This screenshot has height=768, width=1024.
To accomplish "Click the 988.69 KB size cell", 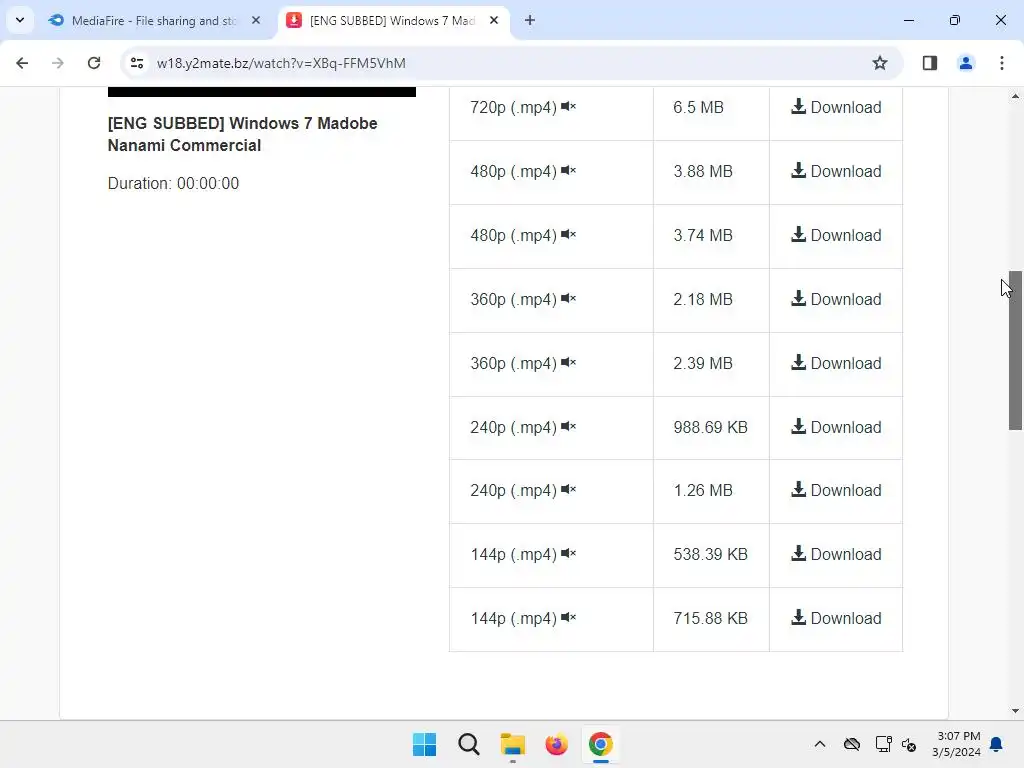I will [711, 427].
